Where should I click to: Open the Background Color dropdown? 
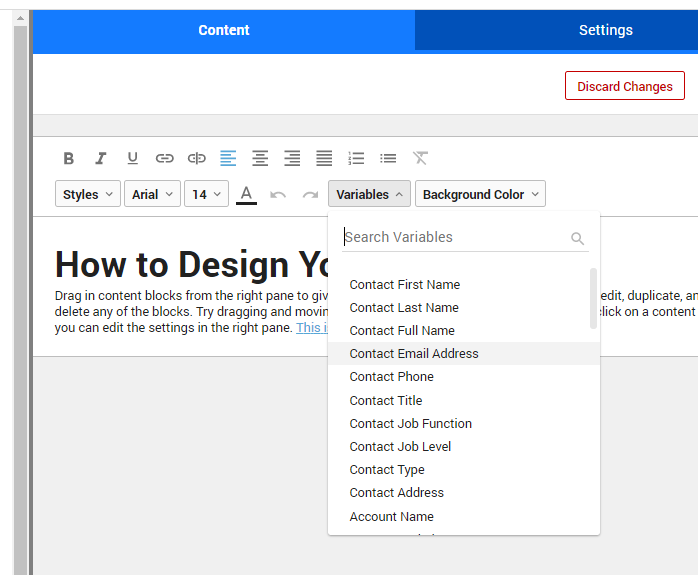point(480,194)
